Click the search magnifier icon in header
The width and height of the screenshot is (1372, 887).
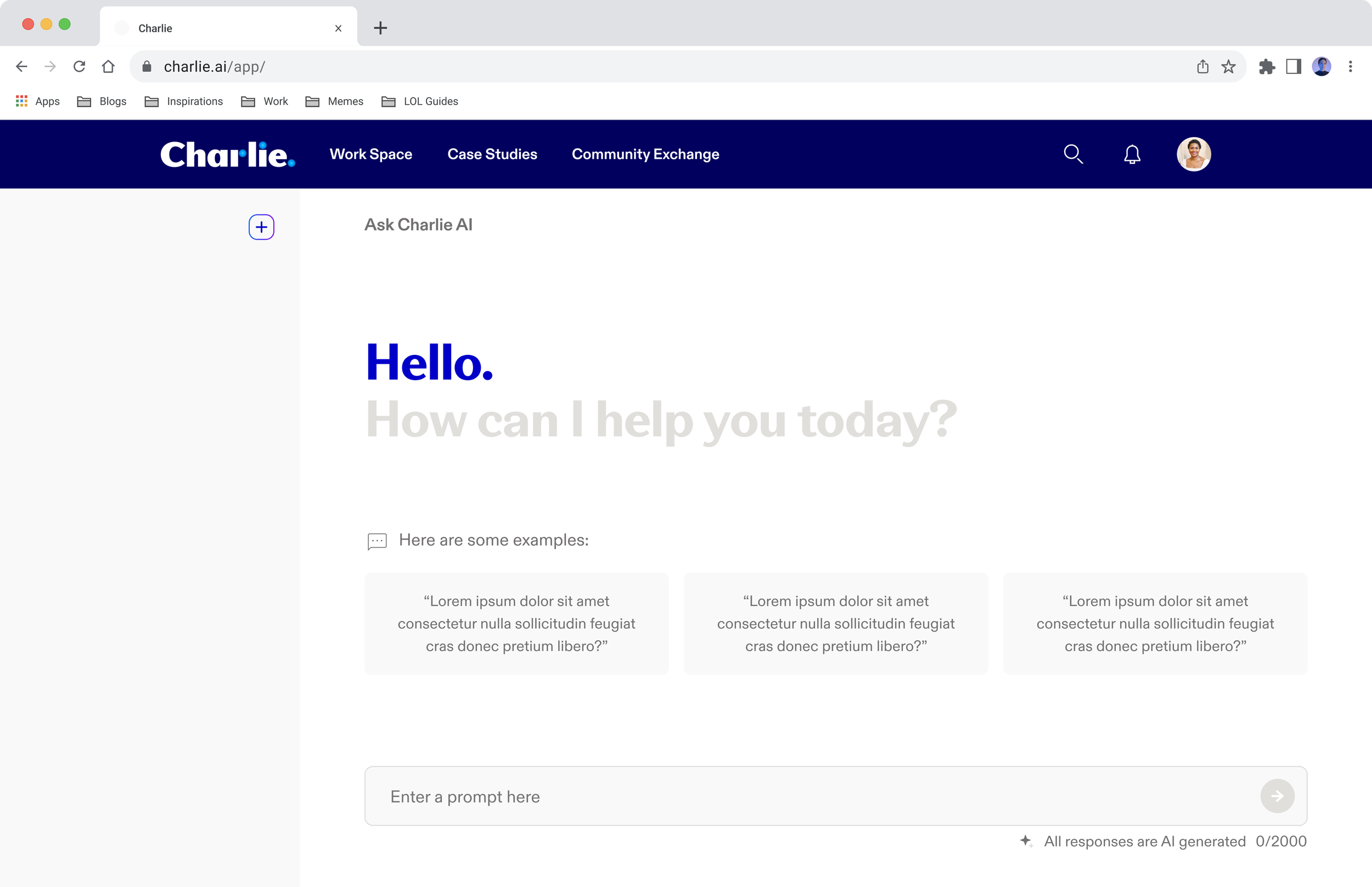pyautogui.click(x=1073, y=154)
